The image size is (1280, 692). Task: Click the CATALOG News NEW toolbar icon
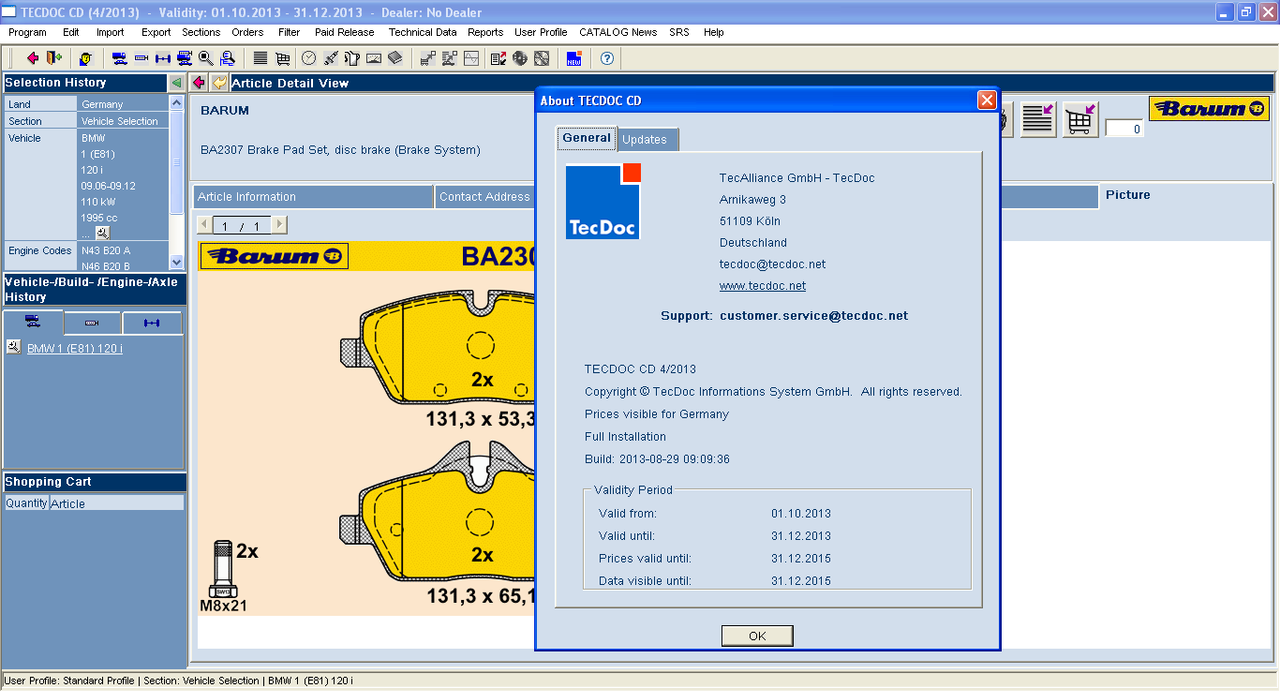574,58
